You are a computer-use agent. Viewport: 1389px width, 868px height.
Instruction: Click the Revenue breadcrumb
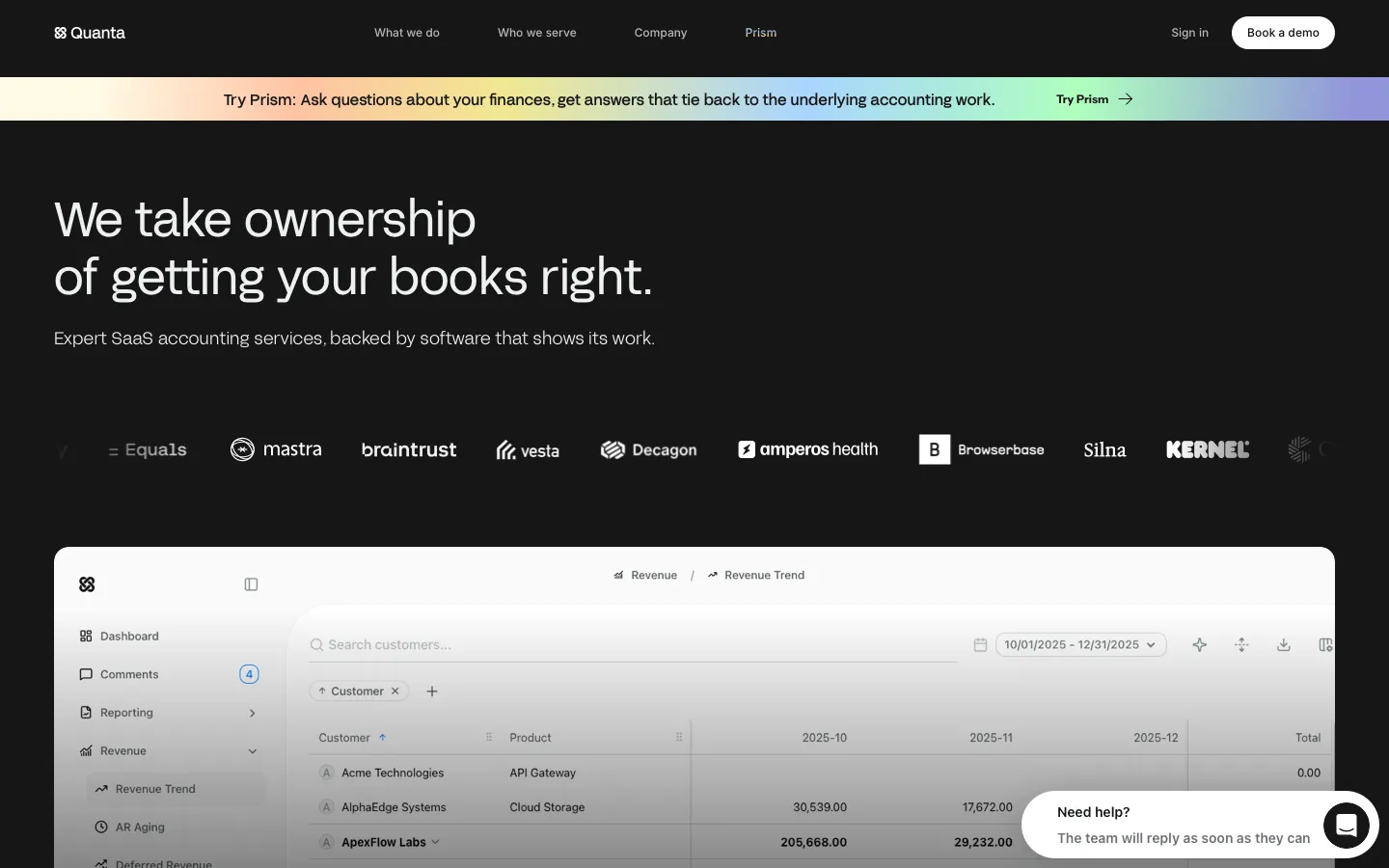pyautogui.click(x=645, y=575)
